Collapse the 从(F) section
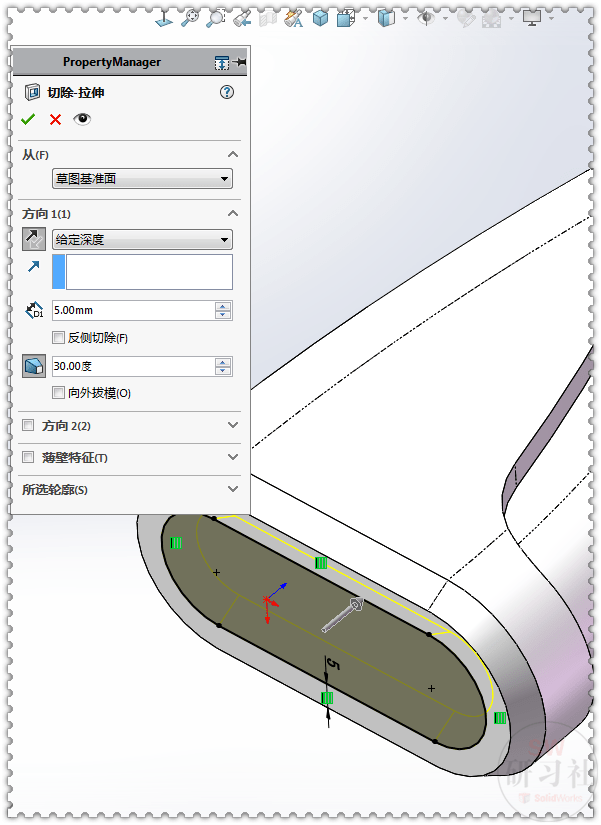Screen dimensions: 601x825 pyautogui.click(x=233, y=154)
